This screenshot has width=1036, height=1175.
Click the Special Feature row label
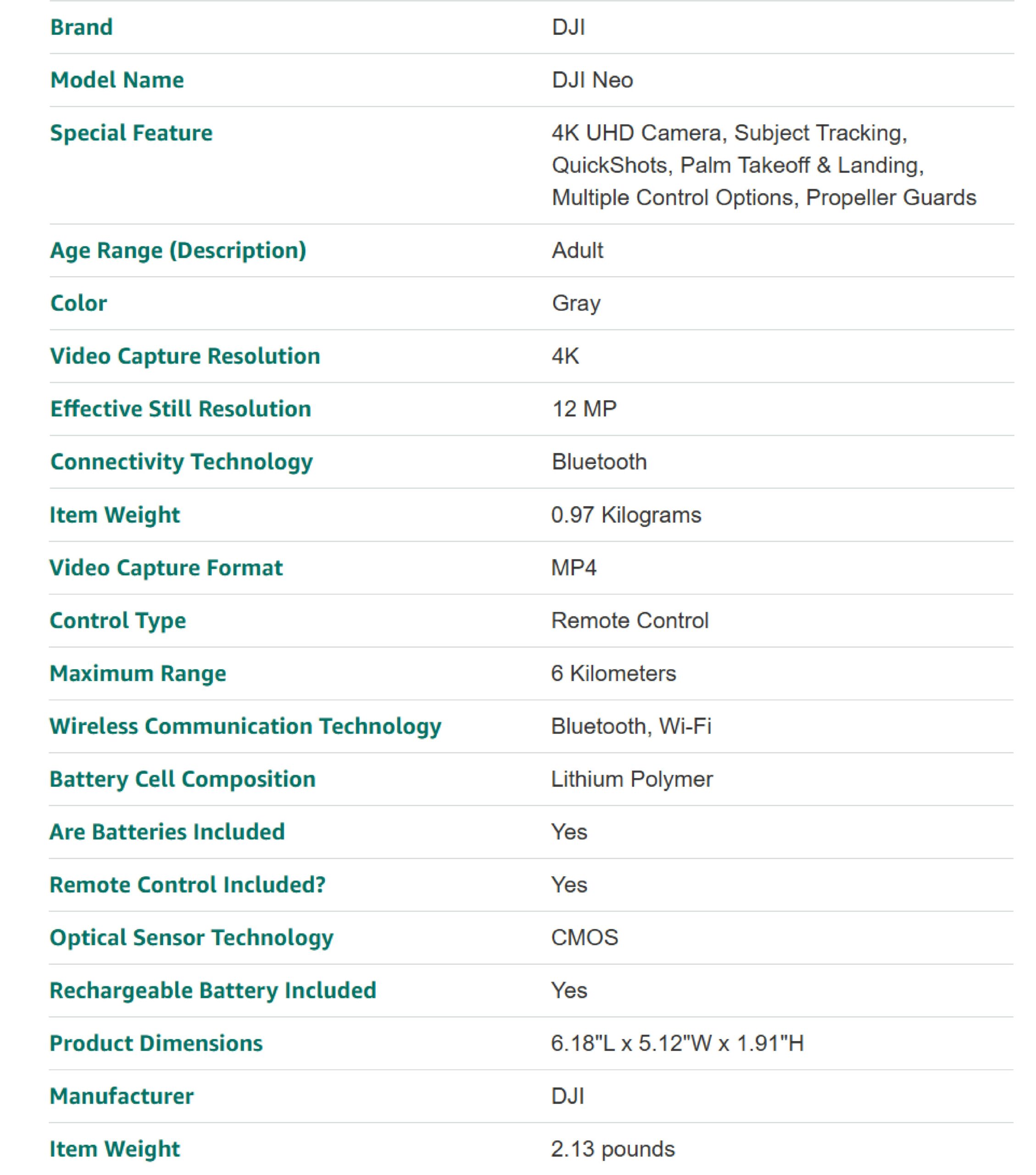pyautogui.click(x=131, y=134)
